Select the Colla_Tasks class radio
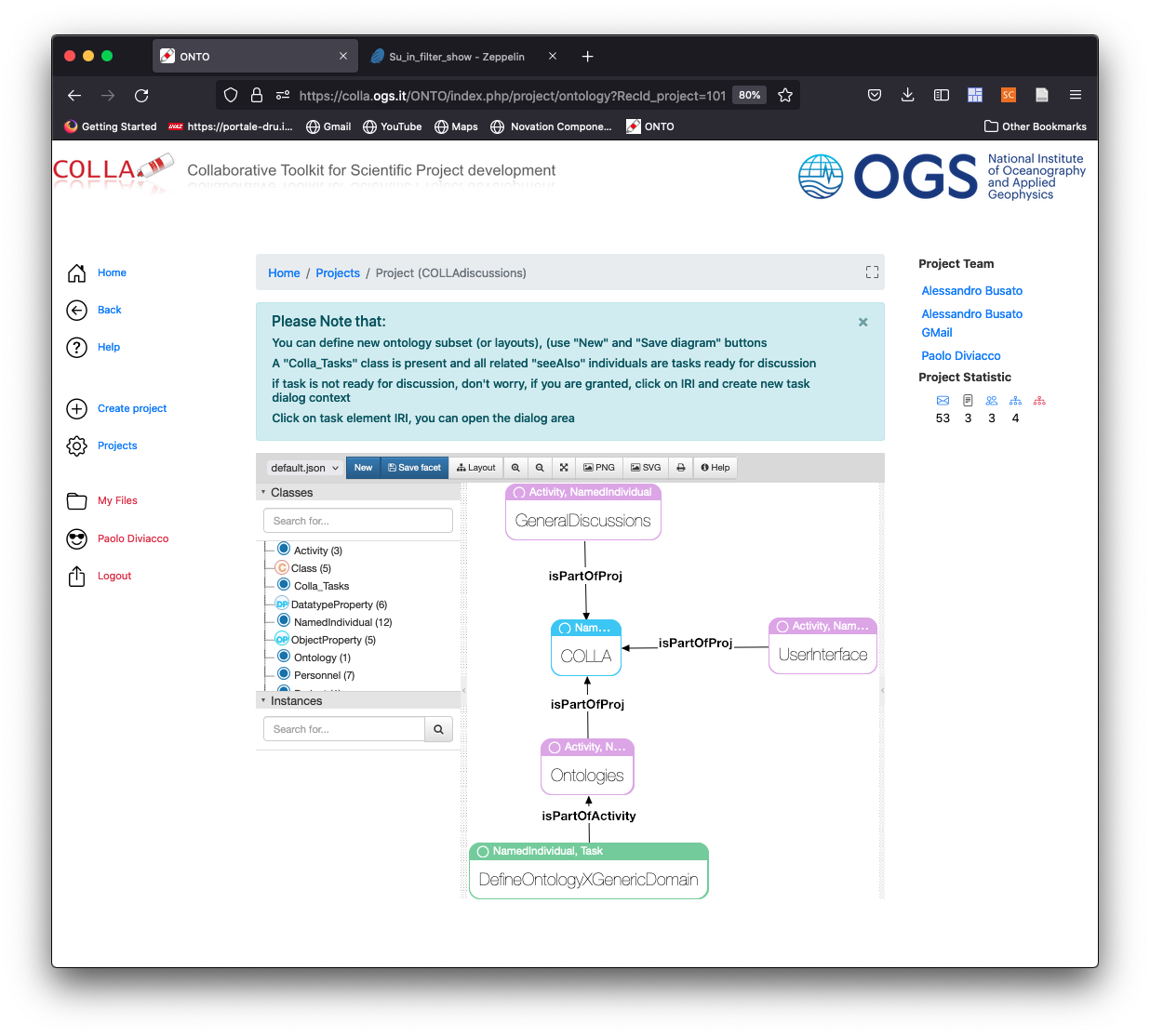The height and width of the screenshot is (1036, 1150). (284, 585)
